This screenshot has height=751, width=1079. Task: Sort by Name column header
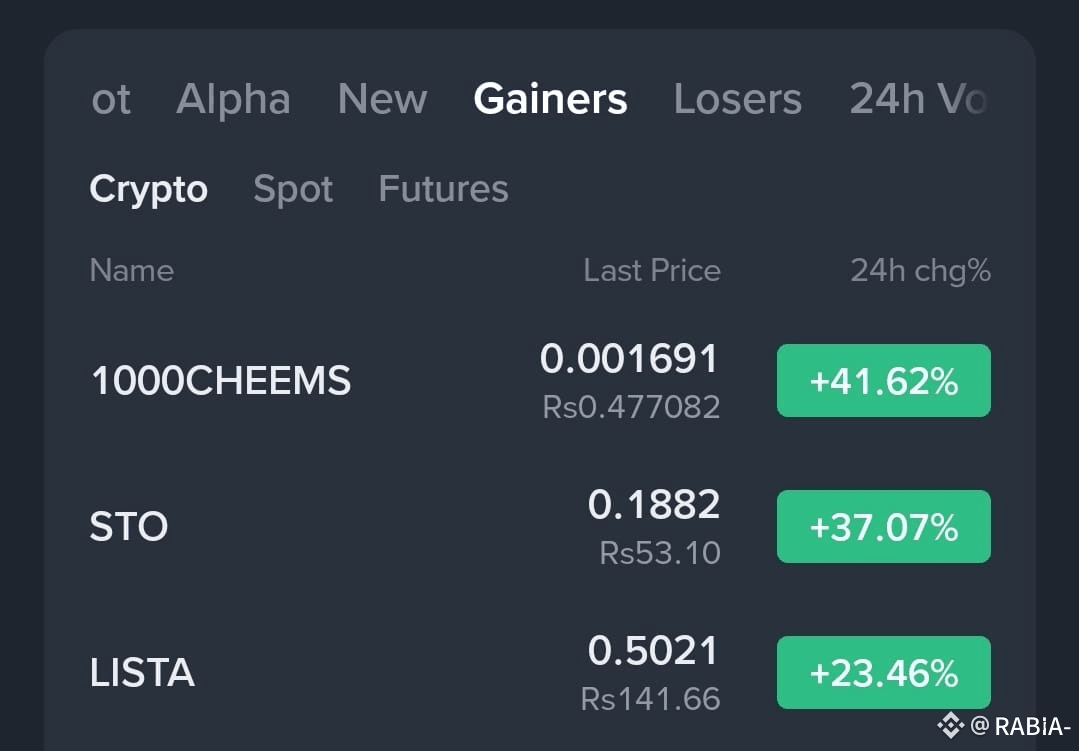pos(131,271)
